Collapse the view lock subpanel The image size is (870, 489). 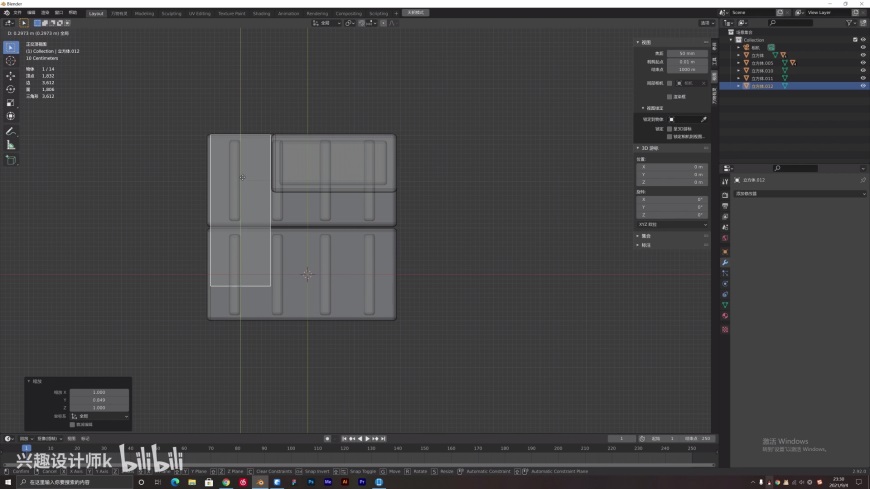pyautogui.click(x=643, y=108)
